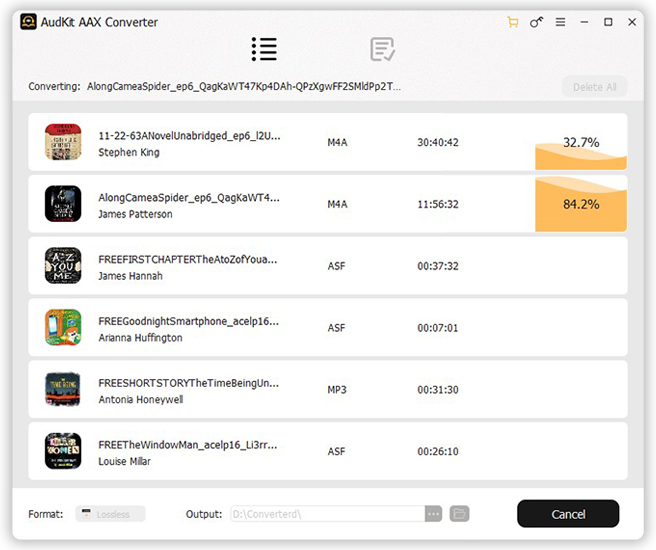Click the output path field D:\Converterd\

click(x=328, y=514)
